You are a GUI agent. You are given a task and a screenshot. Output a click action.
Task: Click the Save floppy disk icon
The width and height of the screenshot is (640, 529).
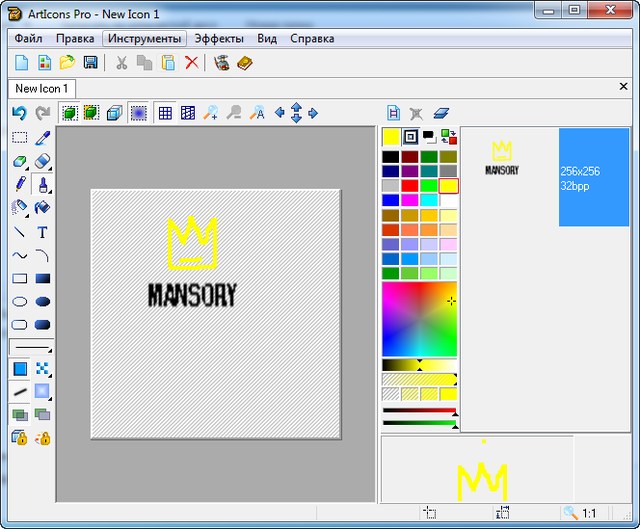pos(90,63)
